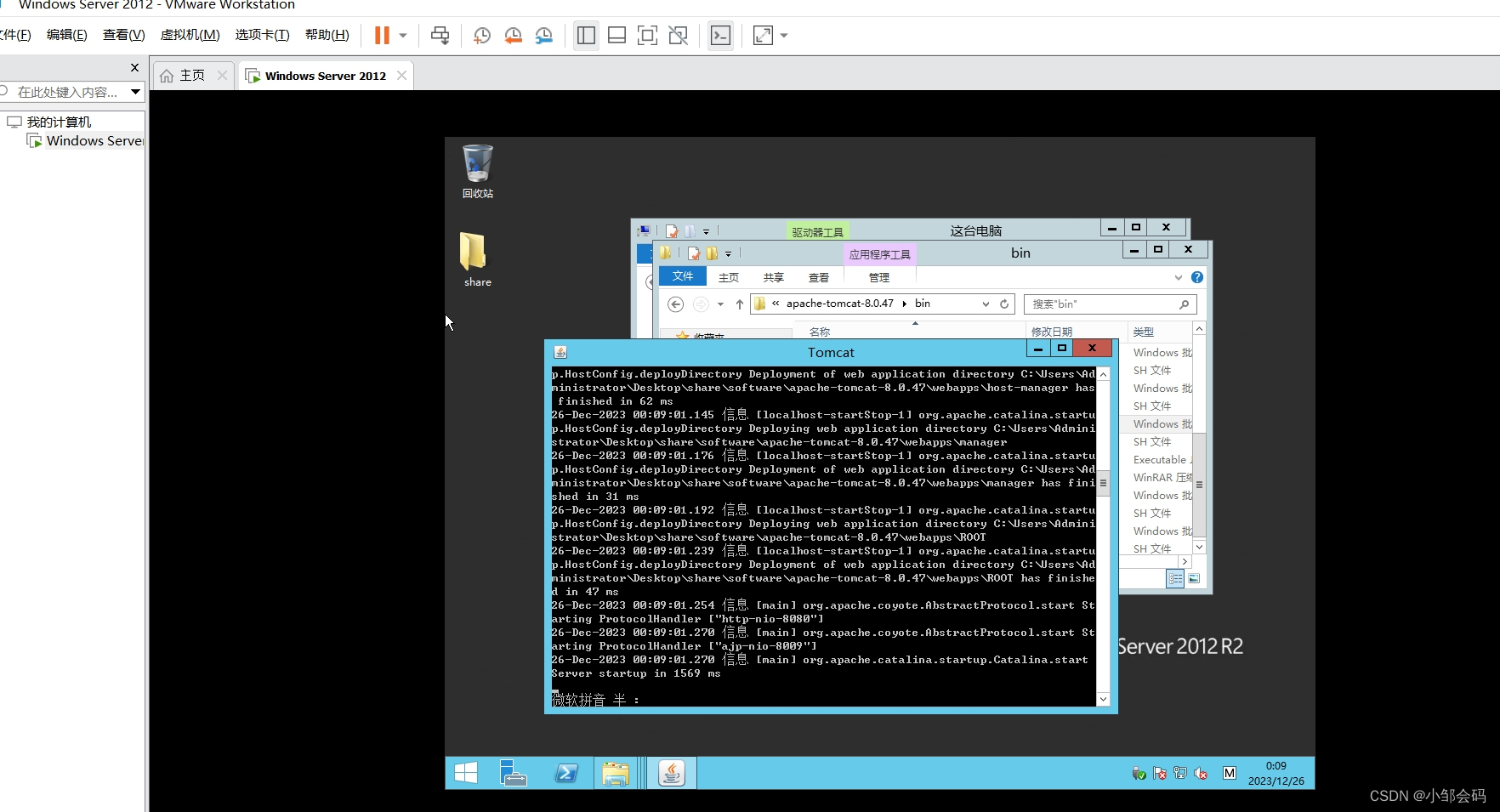Click the new folder quick access icon in bin window
Screen dimensions: 1500x812
point(712,253)
